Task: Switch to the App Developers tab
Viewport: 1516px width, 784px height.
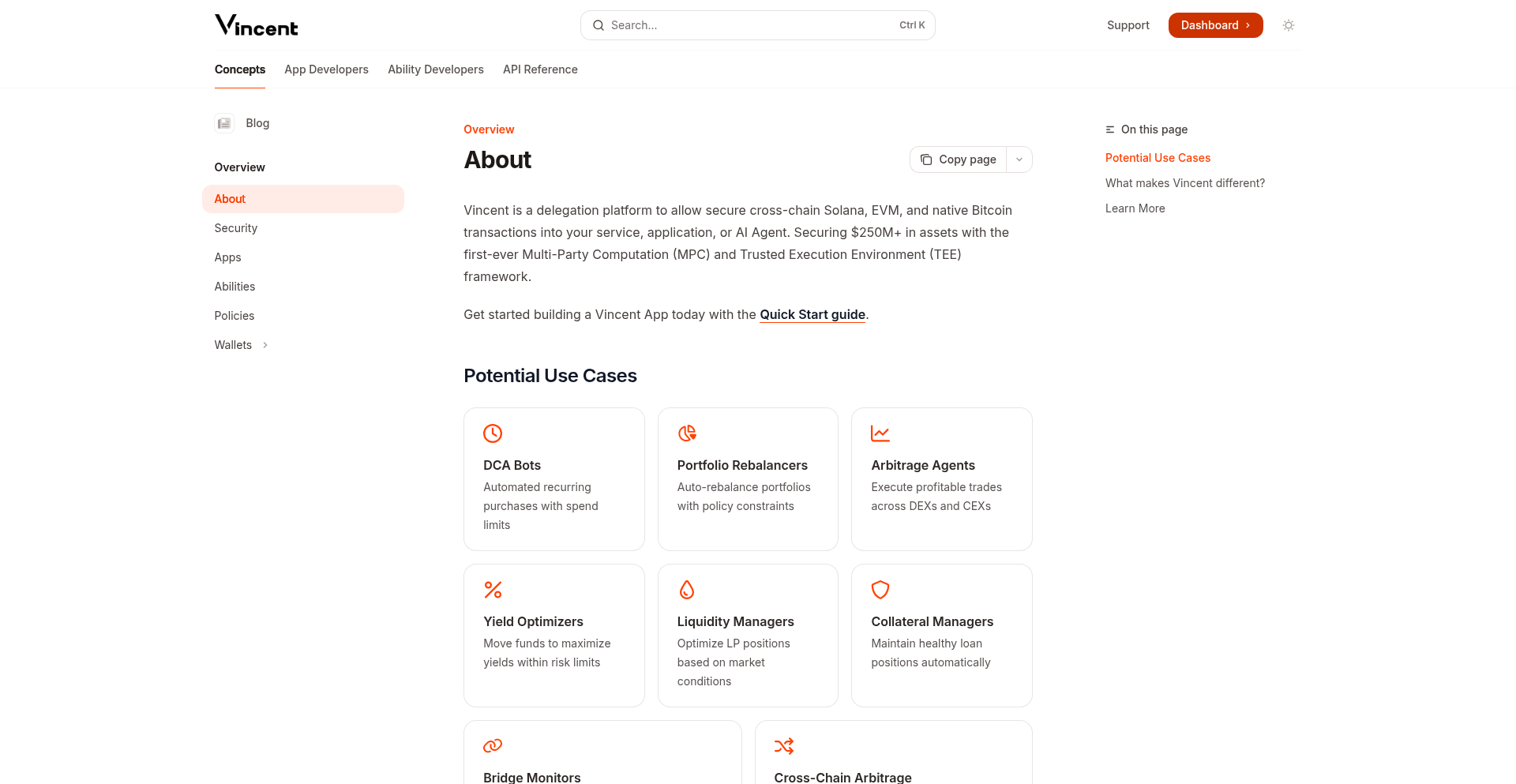Action: click(x=326, y=69)
